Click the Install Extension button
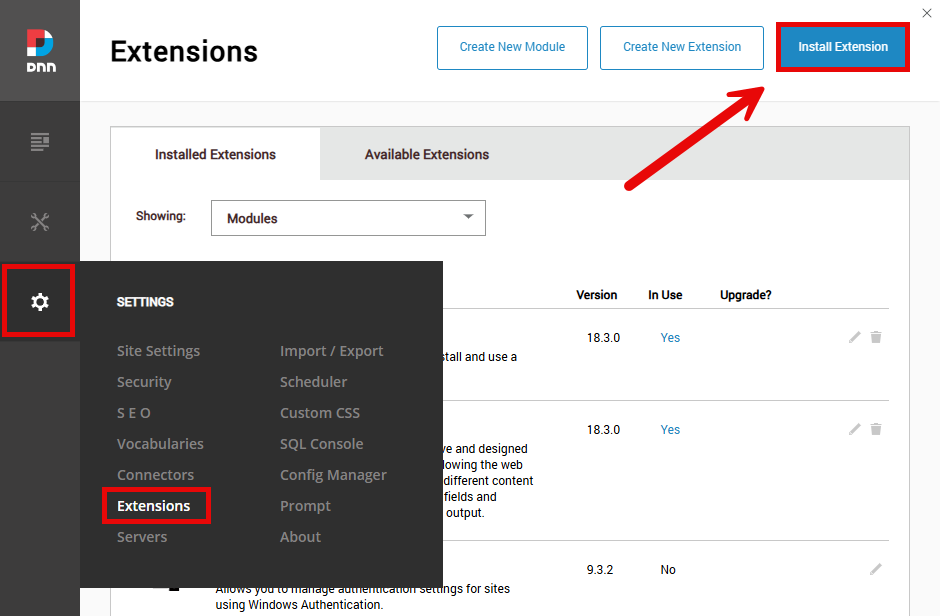 842,47
